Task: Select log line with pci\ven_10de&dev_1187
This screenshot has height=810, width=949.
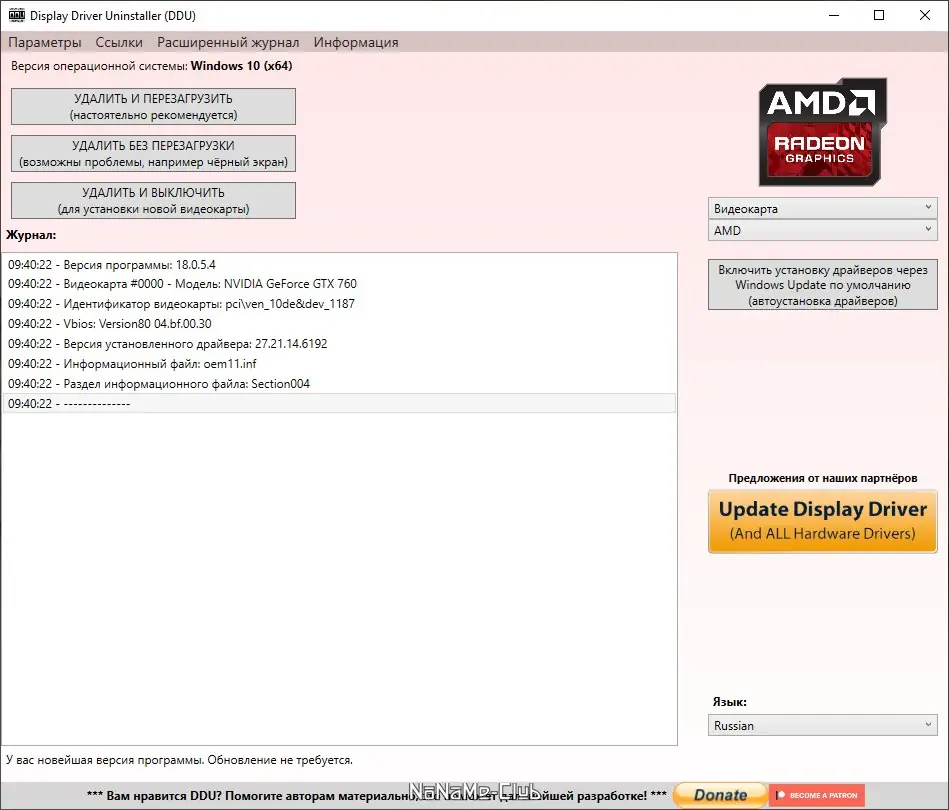Action: (x=339, y=303)
